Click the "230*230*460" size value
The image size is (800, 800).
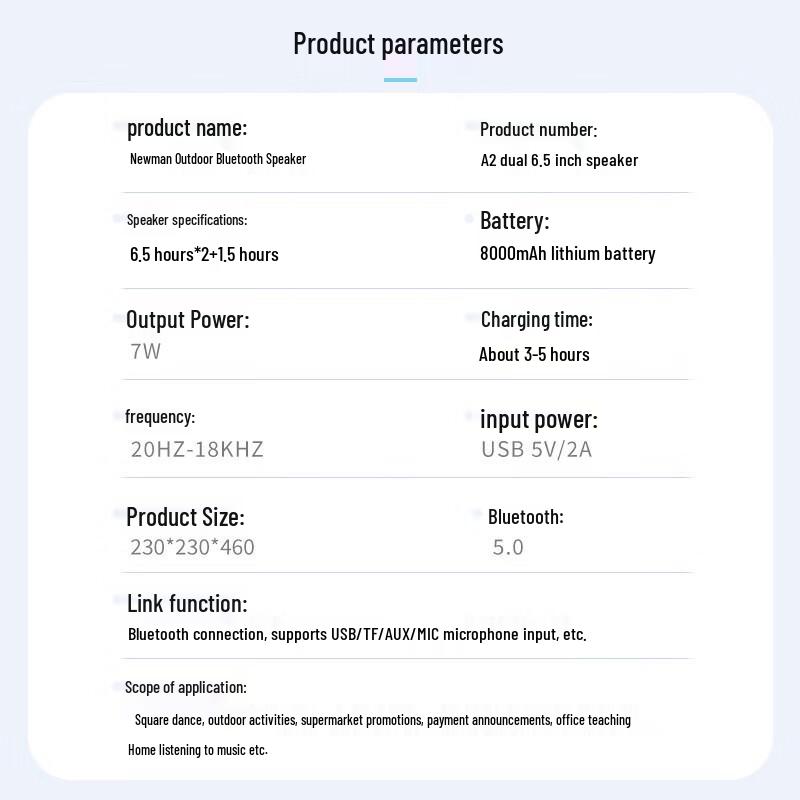192,547
